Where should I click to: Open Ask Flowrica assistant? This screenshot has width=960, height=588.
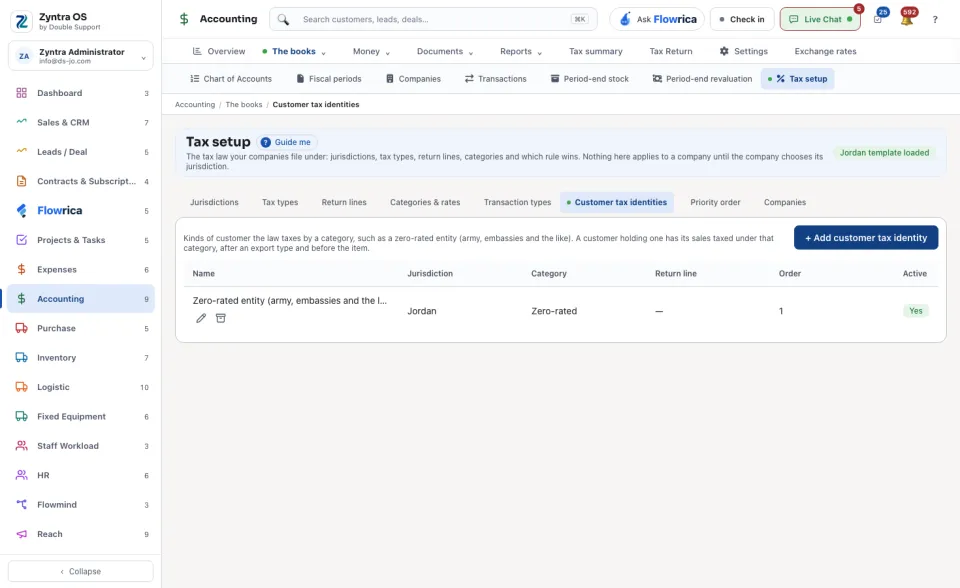click(658, 19)
